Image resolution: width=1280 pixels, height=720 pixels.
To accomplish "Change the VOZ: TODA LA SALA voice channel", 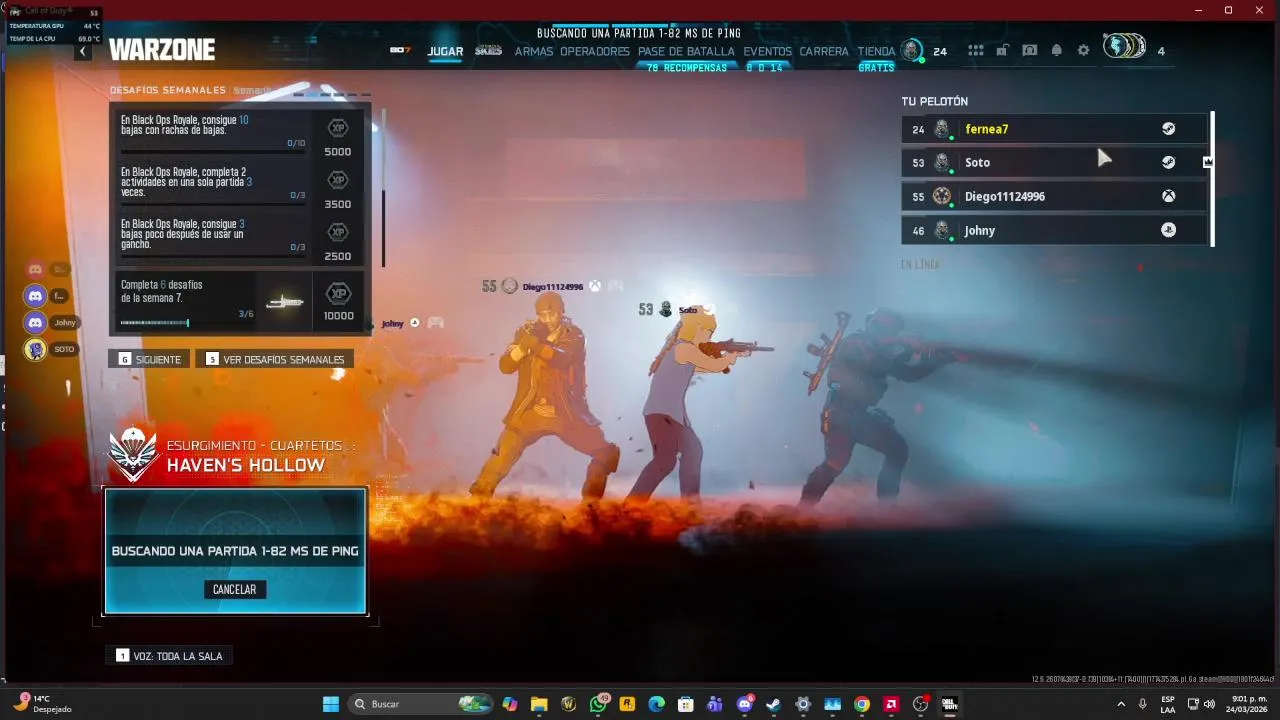I will point(169,656).
